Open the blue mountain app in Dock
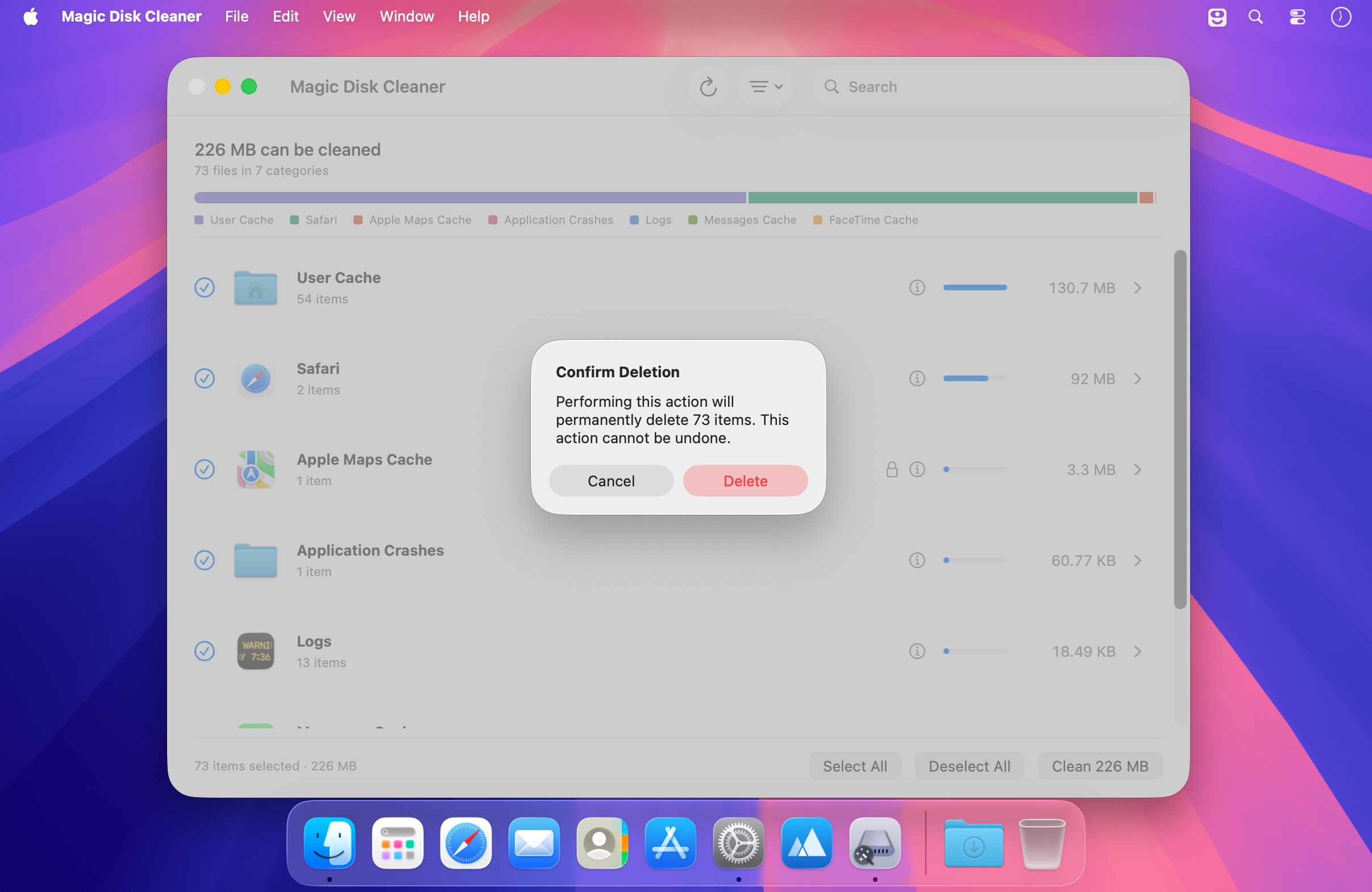Image resolution: width=1372 pixels, height=892 pixels. pos(806,843)
